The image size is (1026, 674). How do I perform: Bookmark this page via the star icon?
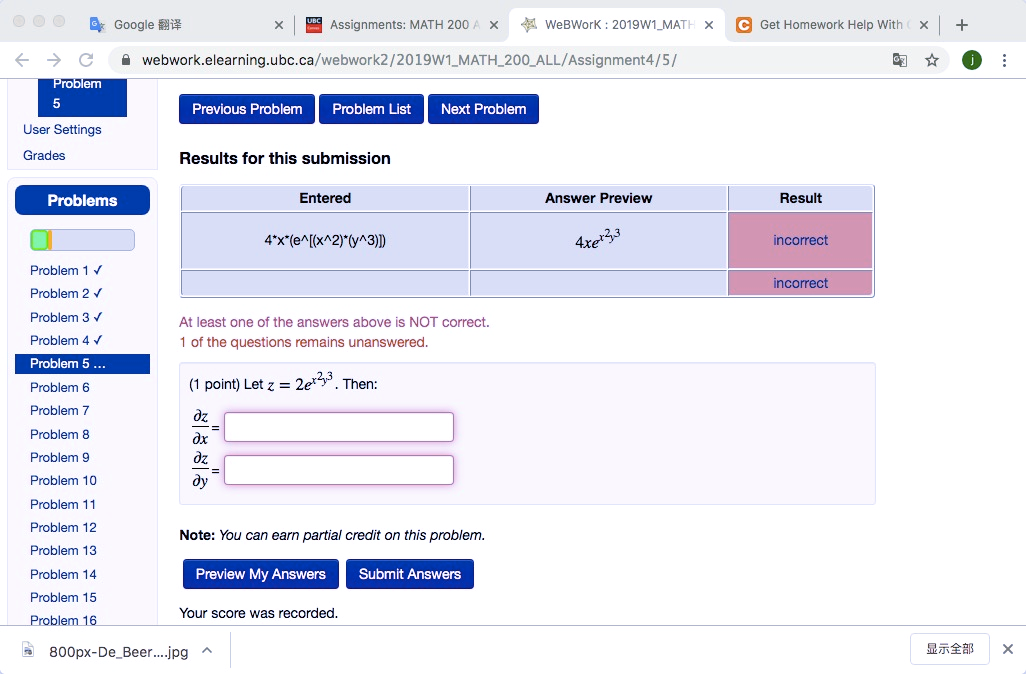(x=932, y=60)
